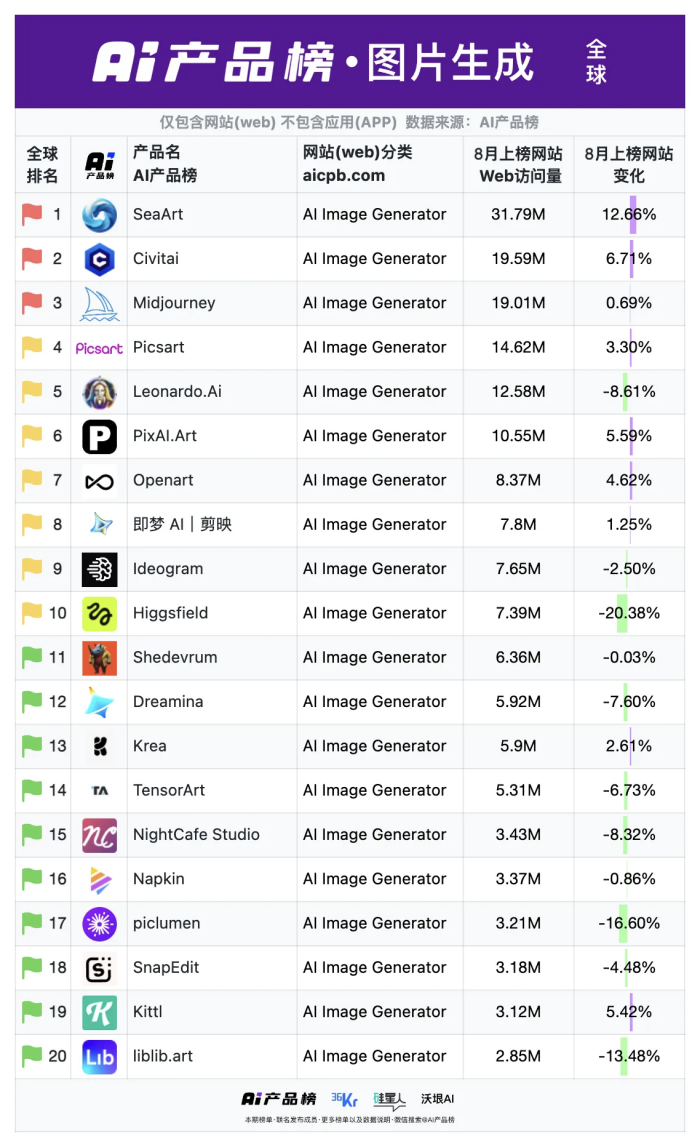Click the aicpb.com column header
This screenshot has width=700, height=1147.
pyautogui.click(x=343, y=176)
